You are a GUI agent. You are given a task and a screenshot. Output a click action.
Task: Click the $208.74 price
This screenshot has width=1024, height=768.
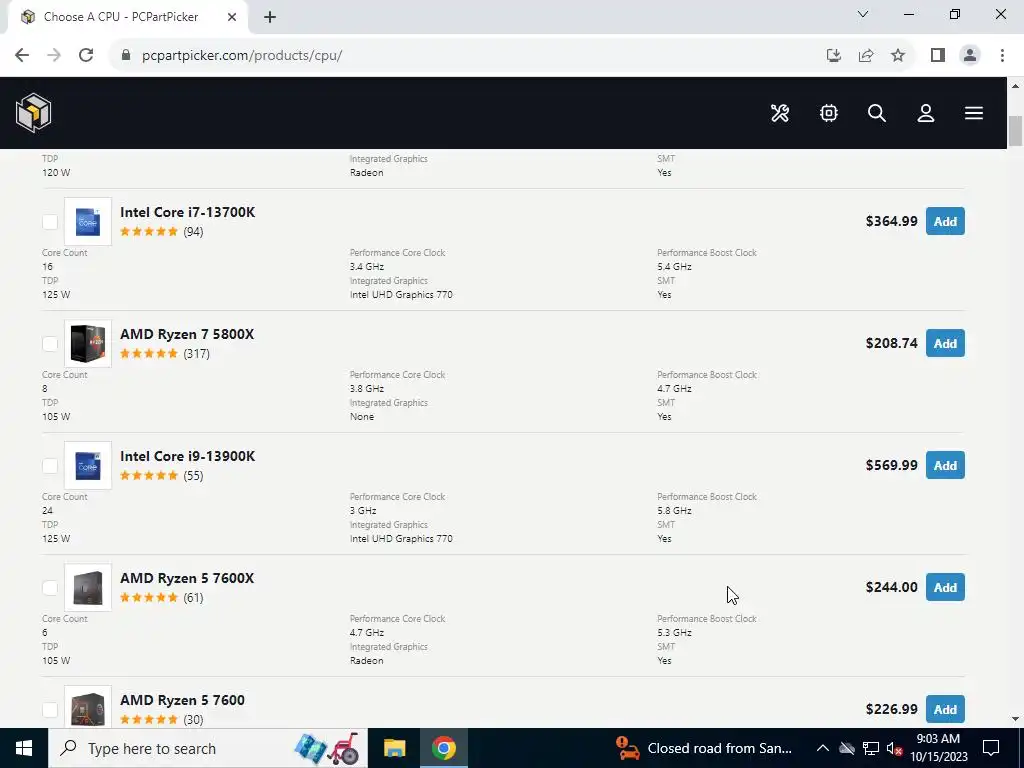(891, 344)
